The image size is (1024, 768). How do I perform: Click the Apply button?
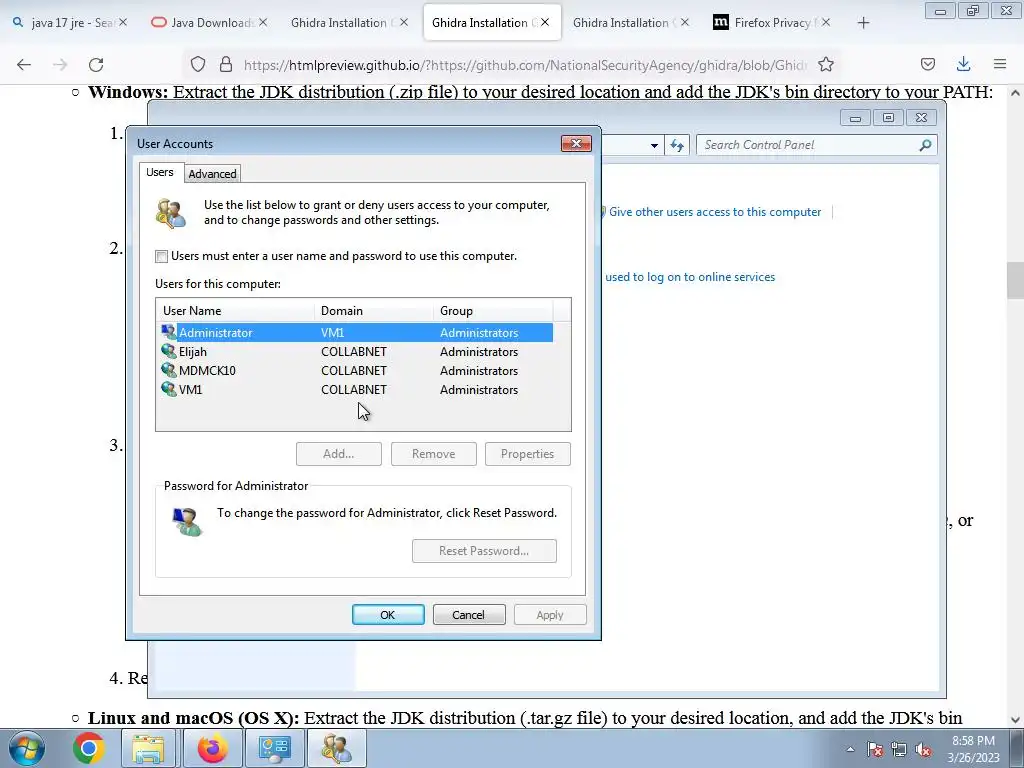(550, 615)
